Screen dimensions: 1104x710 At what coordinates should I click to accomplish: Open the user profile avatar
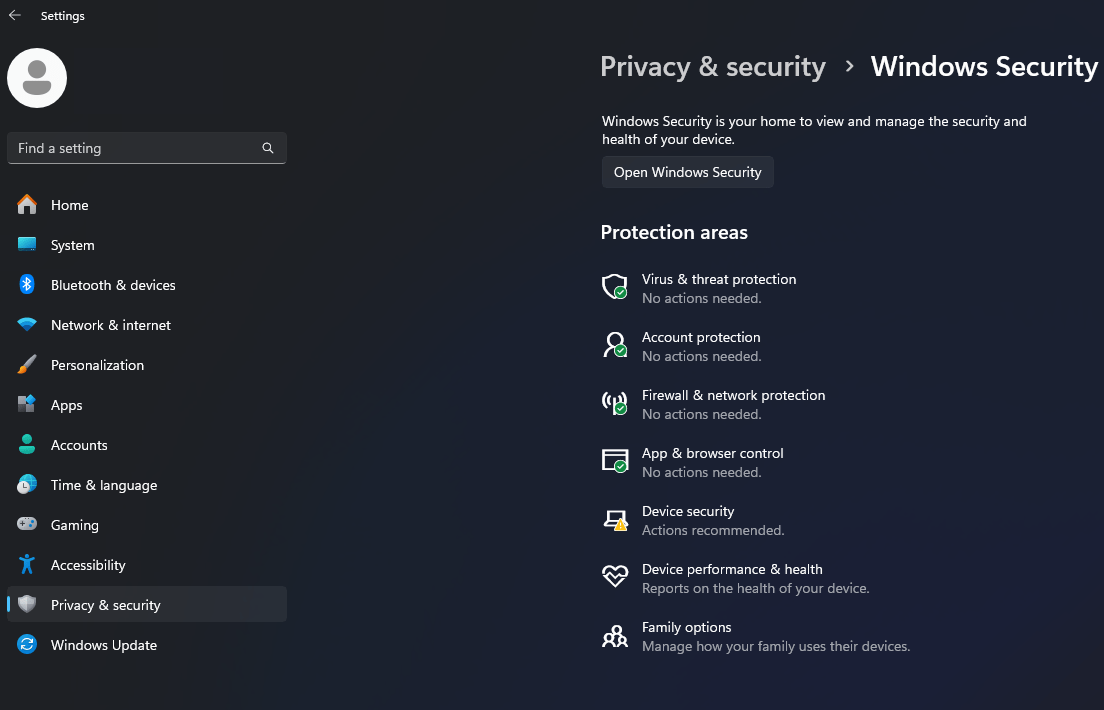click(37, 78)
